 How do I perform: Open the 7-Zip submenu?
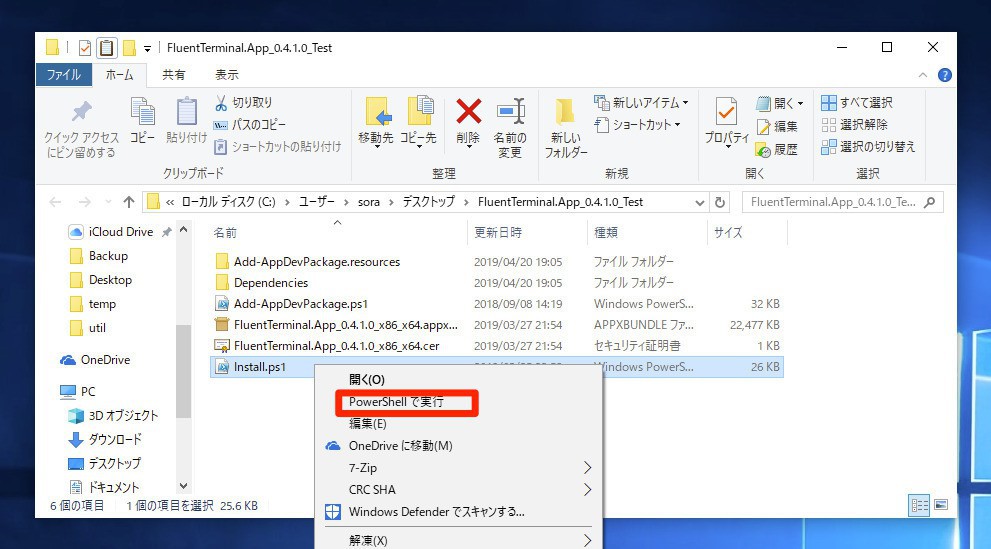[459, 468]
